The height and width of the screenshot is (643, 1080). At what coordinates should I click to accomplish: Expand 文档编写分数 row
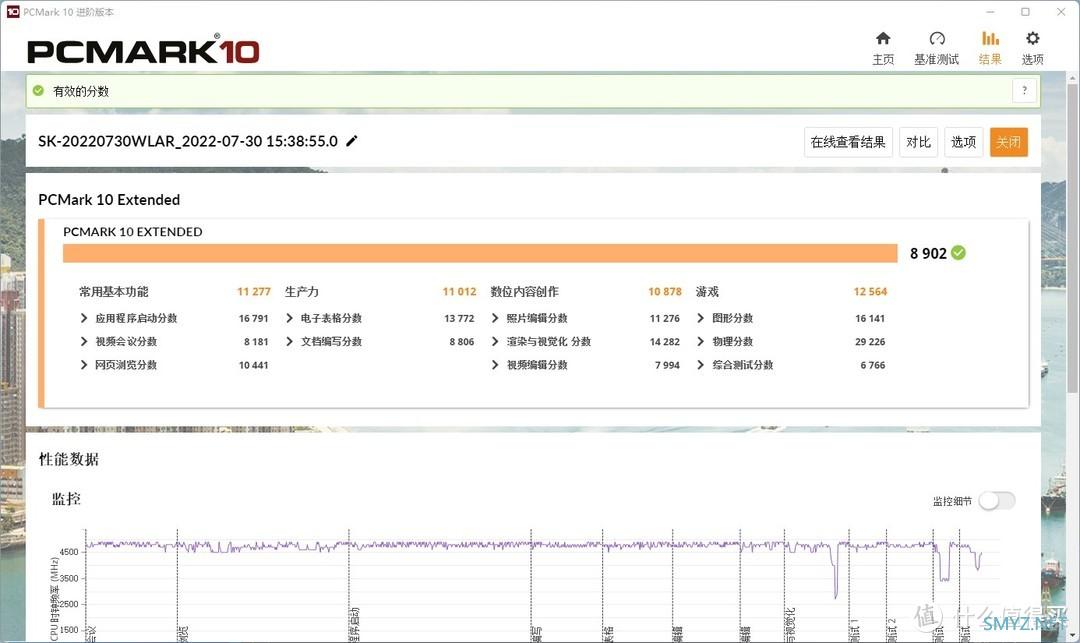tap(289, 341)
